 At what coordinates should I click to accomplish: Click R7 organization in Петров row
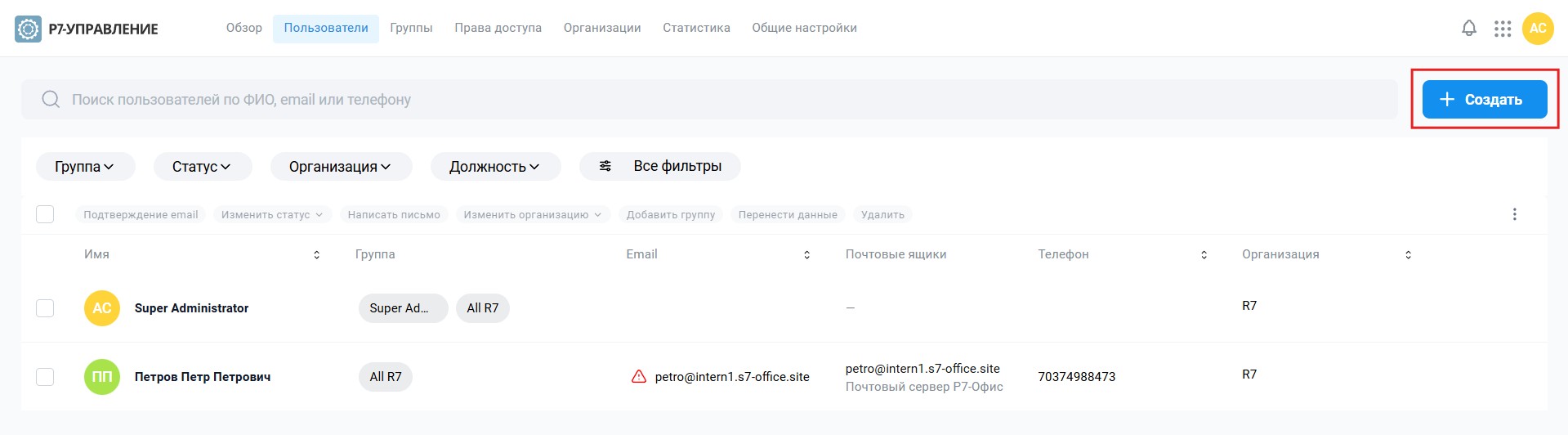1249,374
